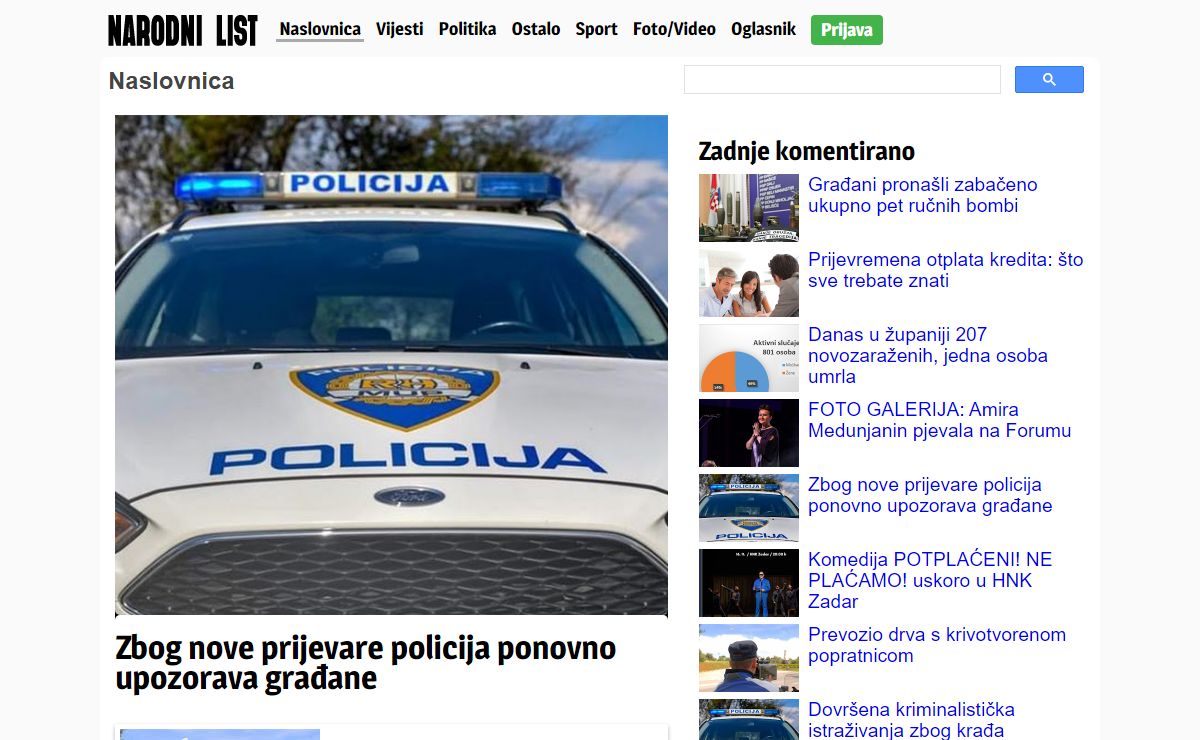Click officer thumbnail for Prevozio drva article
Viewport: 1200px width, 740px height.
click(749, 658)
